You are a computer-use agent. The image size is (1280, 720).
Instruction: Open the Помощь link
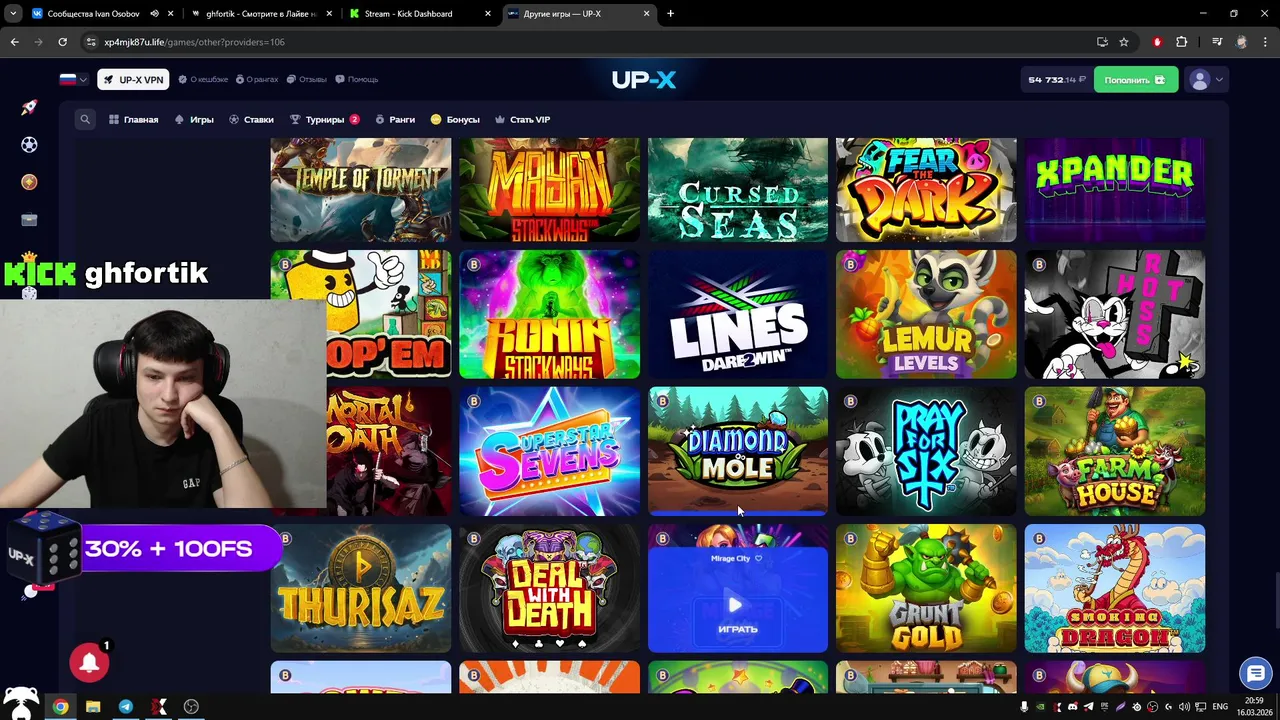[x=357, y=80]
